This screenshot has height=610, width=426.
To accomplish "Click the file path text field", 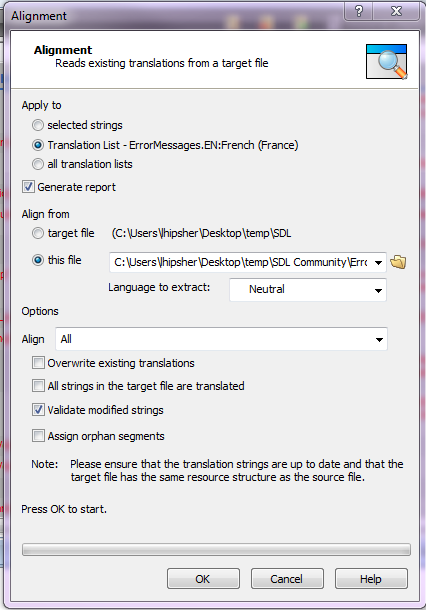I will (240, 263).
